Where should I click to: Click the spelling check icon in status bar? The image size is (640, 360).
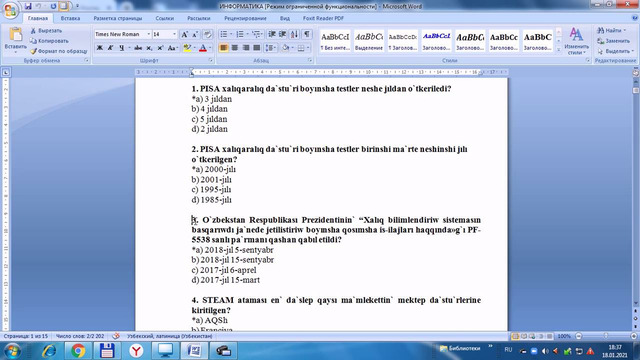click(x=116, y=336)
